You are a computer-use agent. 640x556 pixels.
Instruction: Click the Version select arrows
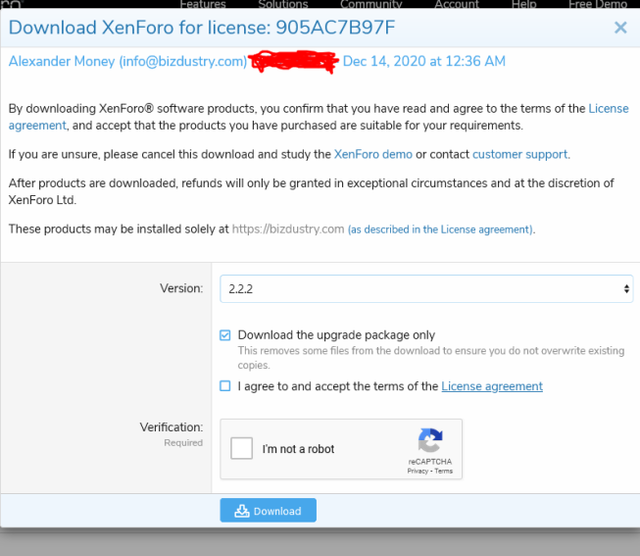click(626, 289)
